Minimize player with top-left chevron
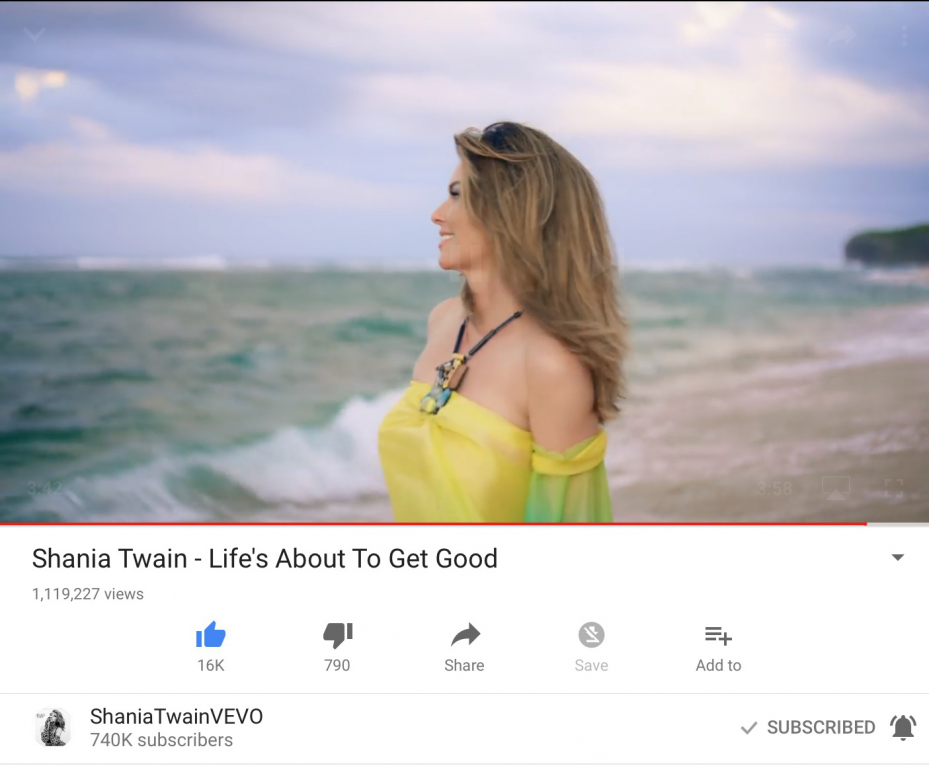Screen dimensions: 929x768 pos(34,35)
